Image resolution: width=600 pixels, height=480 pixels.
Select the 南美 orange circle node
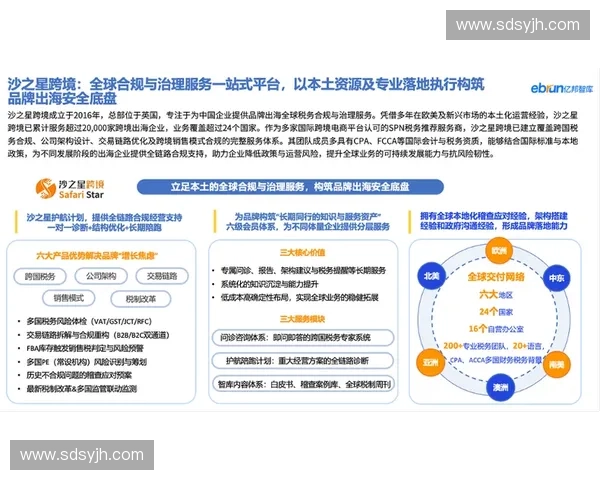[x=556, y=364]
